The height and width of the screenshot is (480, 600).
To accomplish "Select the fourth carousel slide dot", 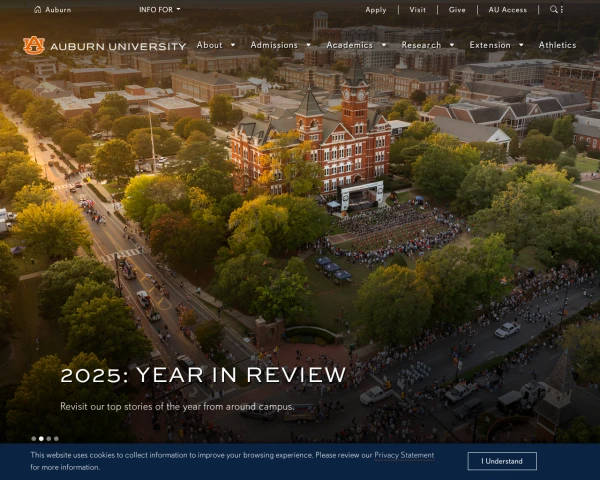I will (56, 438).
